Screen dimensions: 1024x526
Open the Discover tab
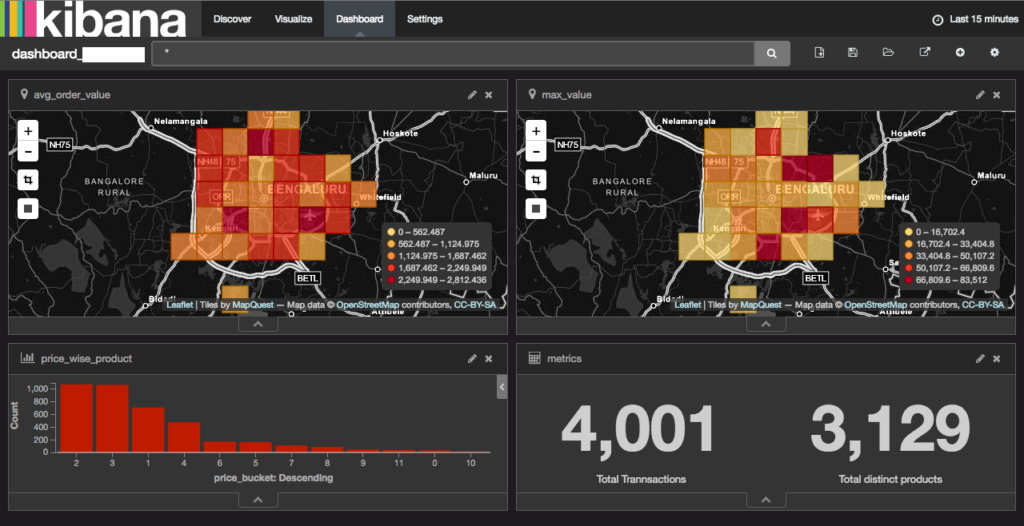click(232, 19)
